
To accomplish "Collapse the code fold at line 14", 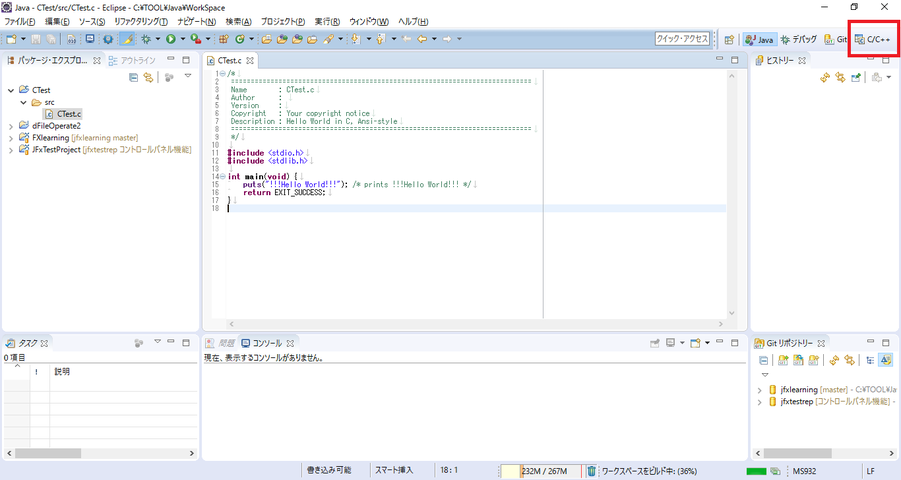I will (x=223, y=176).
